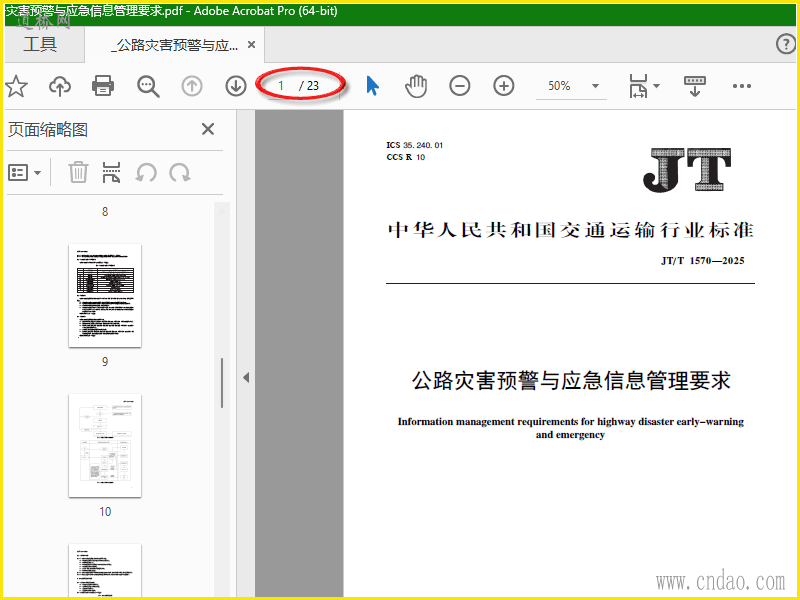Print the document with printer icon
The width and height of the screenshot is (800, 600).
click(103, 86)
